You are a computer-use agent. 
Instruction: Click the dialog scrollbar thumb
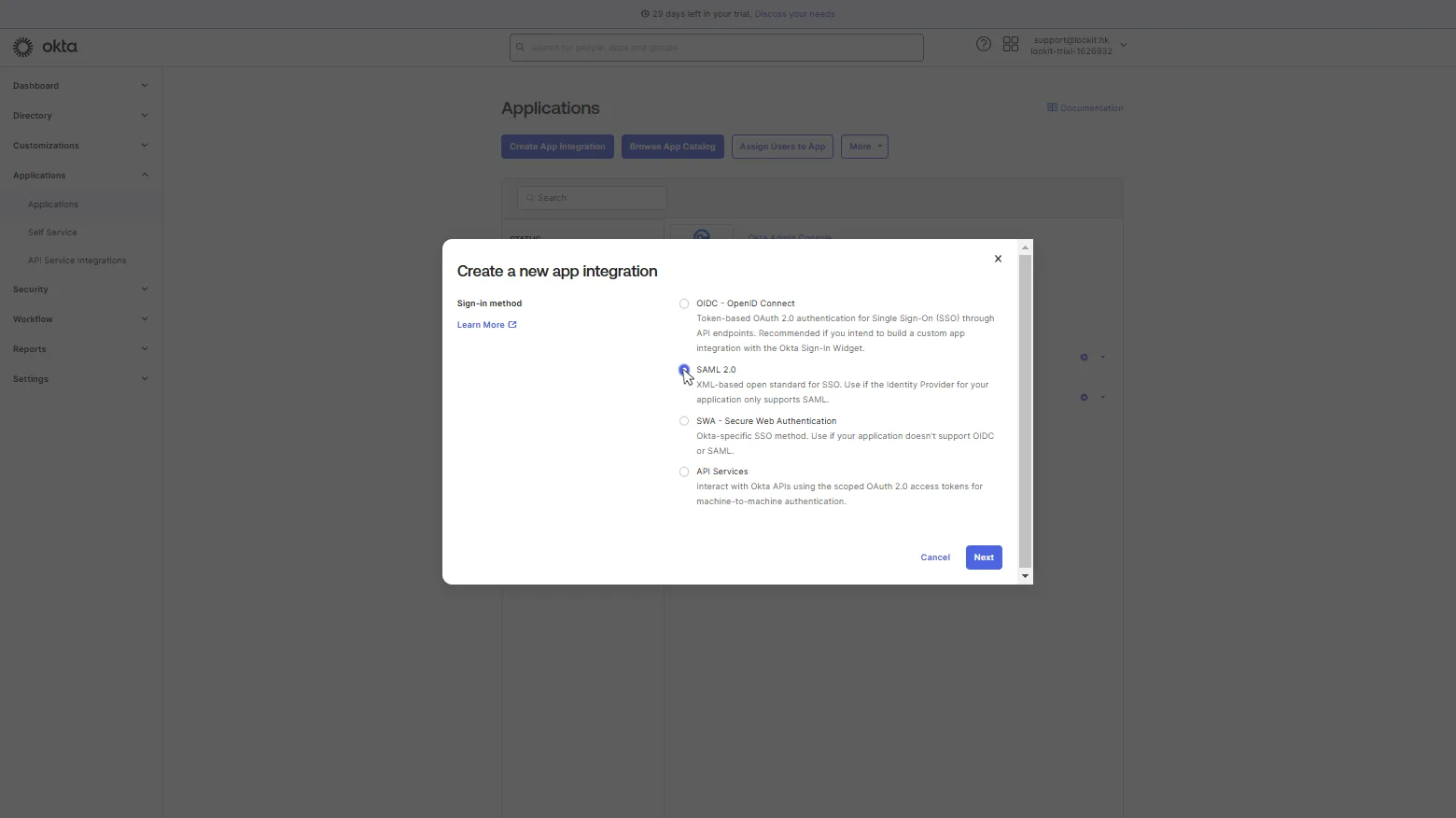click(x=1025, y=411)
